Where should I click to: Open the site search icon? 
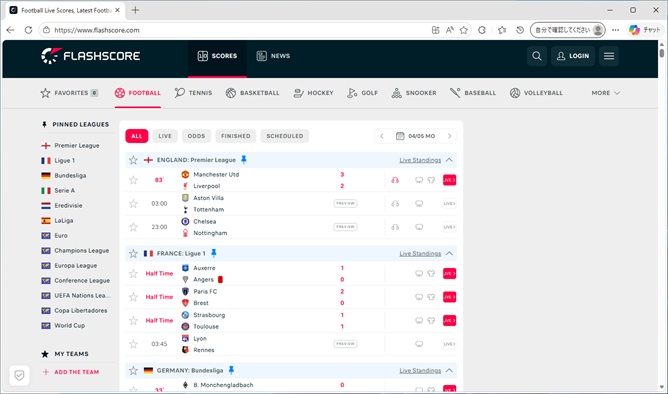tap(537, 56)
